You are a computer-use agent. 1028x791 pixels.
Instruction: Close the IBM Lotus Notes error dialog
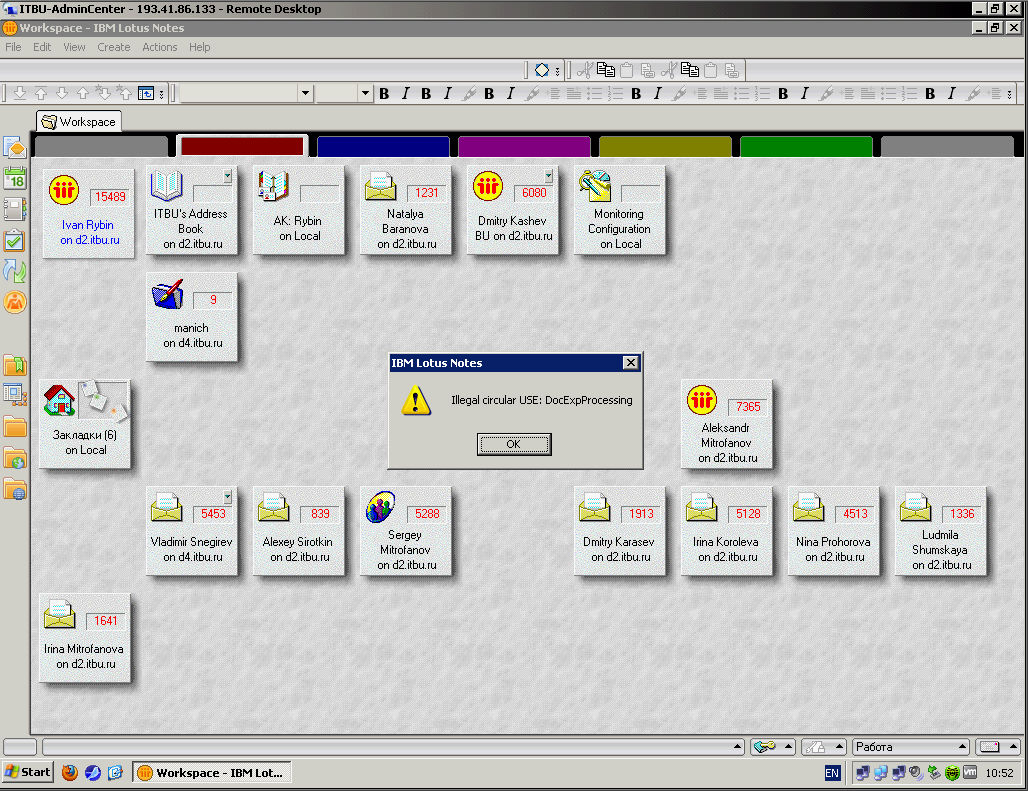[x=630, y=363]
